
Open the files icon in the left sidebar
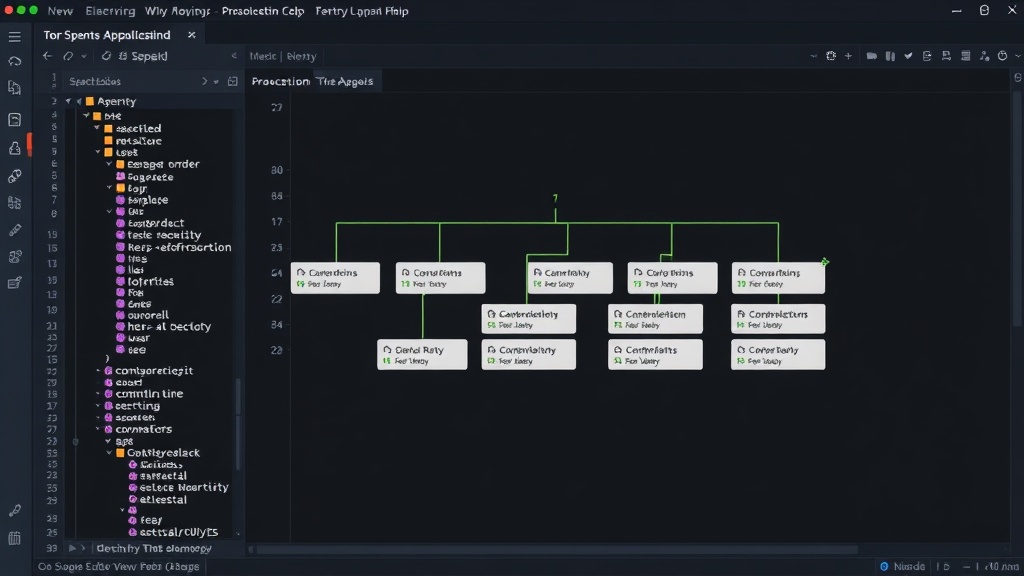coord(14,88)
